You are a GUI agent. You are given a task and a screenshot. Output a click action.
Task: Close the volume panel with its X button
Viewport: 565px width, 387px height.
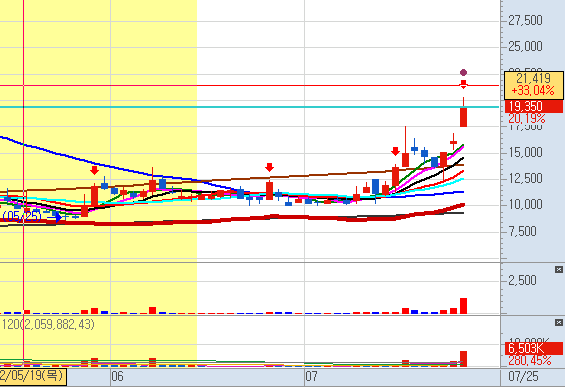click(559, 269)
